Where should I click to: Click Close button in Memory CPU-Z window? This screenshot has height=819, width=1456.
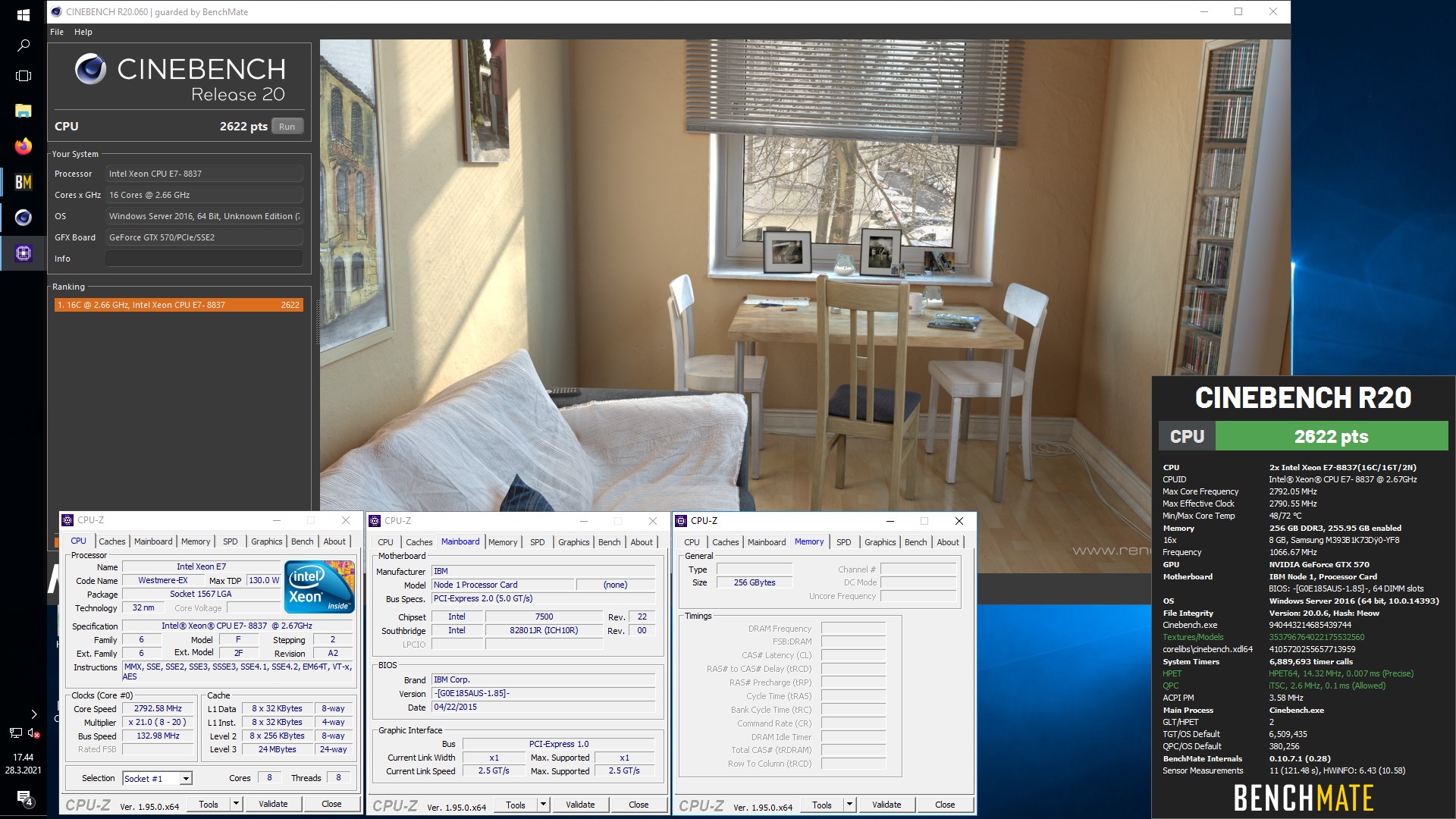[x=945, y=805]
